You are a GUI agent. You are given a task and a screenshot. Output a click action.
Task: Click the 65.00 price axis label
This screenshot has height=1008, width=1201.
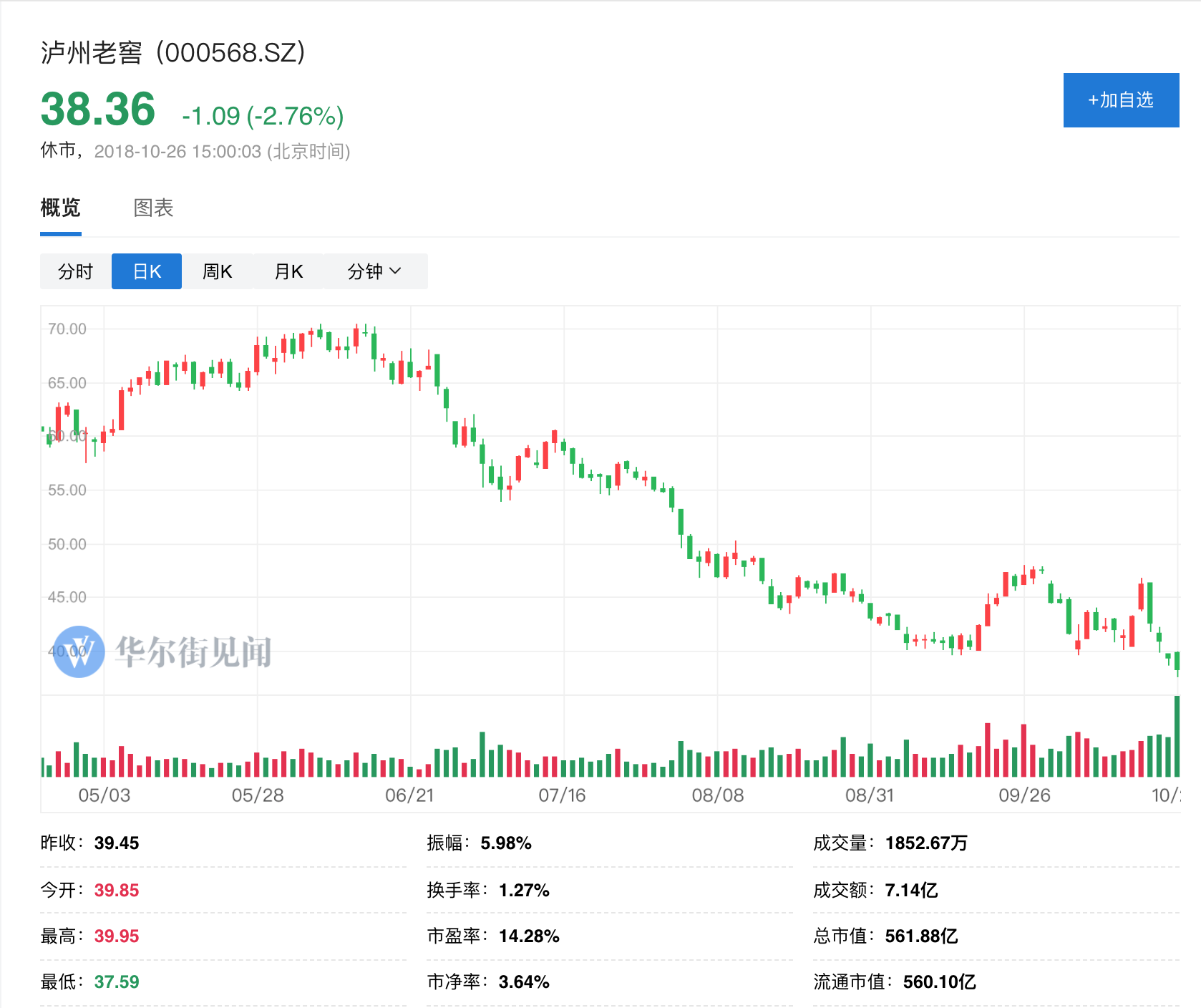click(x=67, y=383)
